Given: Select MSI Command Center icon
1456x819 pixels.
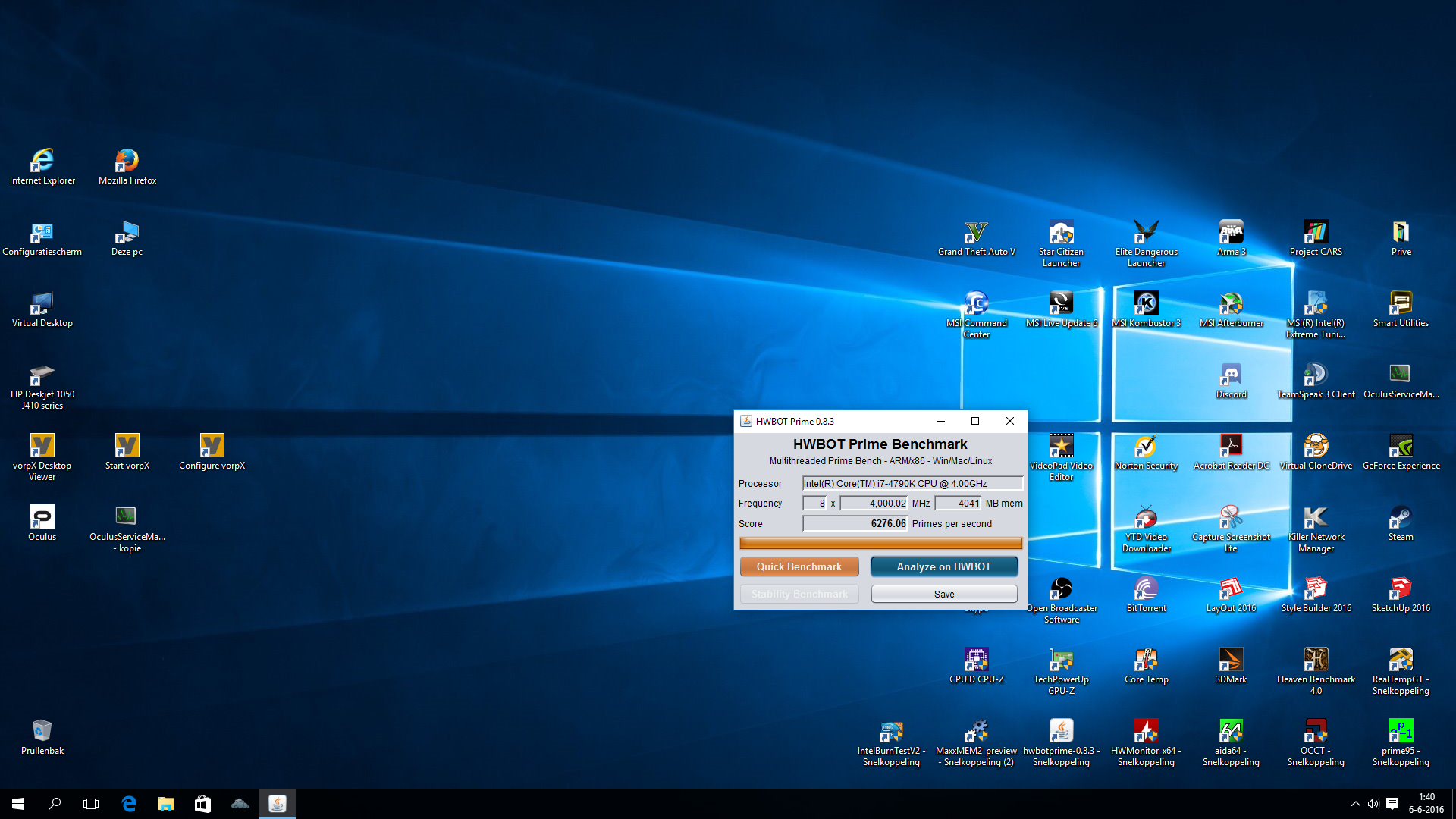Looking at the screenshot, I should point(977,315).
